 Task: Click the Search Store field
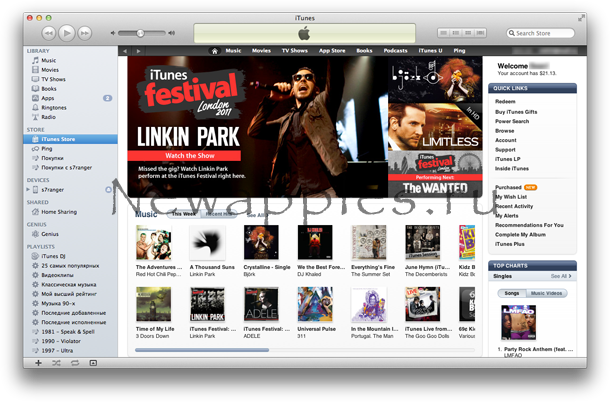tap(540, 33)
